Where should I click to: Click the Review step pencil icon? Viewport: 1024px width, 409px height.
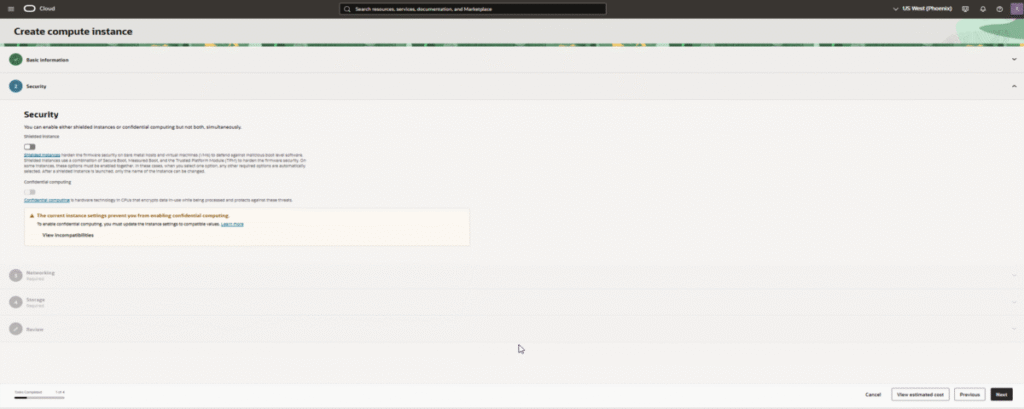(15, 328)
